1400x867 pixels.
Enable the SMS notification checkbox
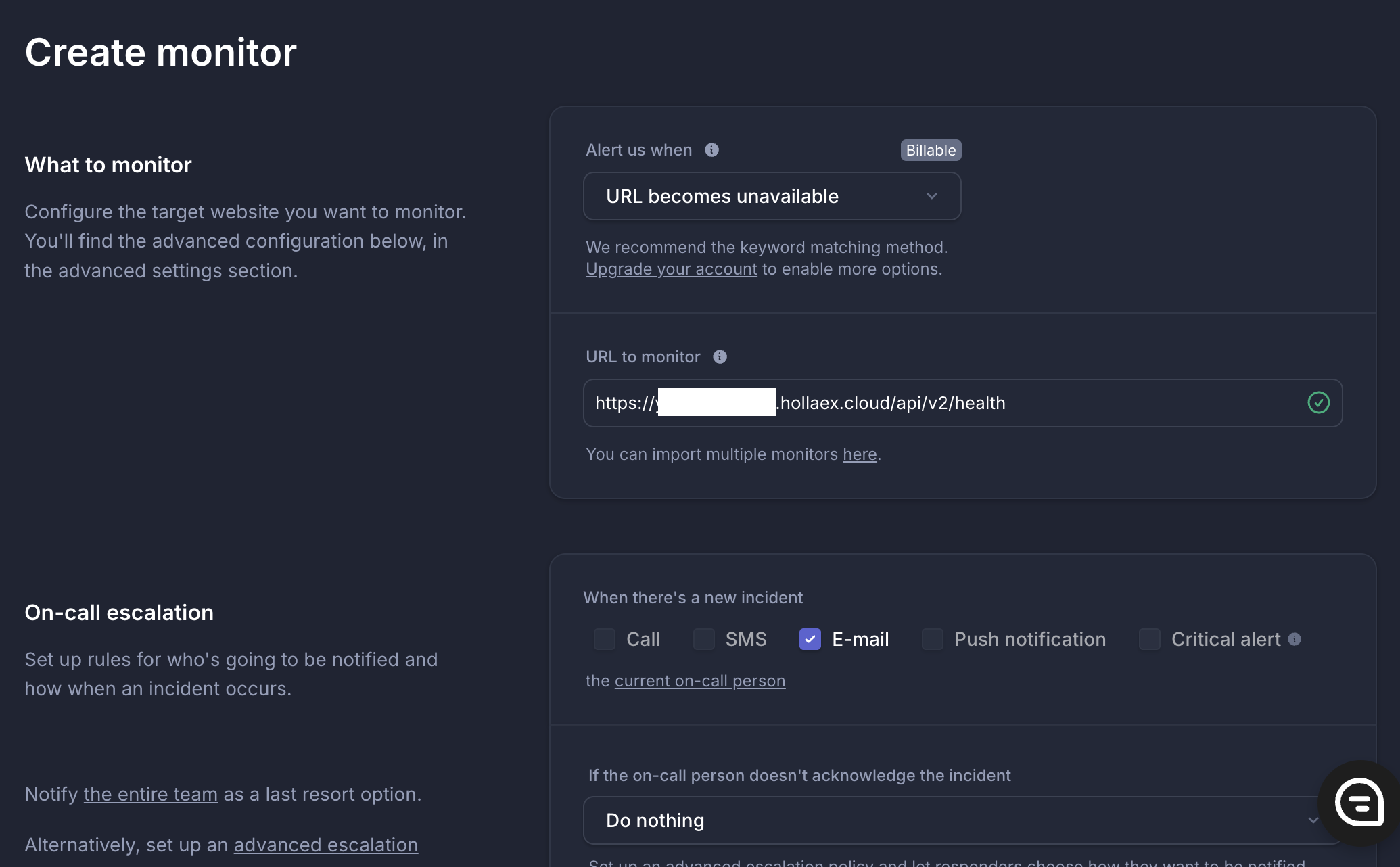point(703,639)
